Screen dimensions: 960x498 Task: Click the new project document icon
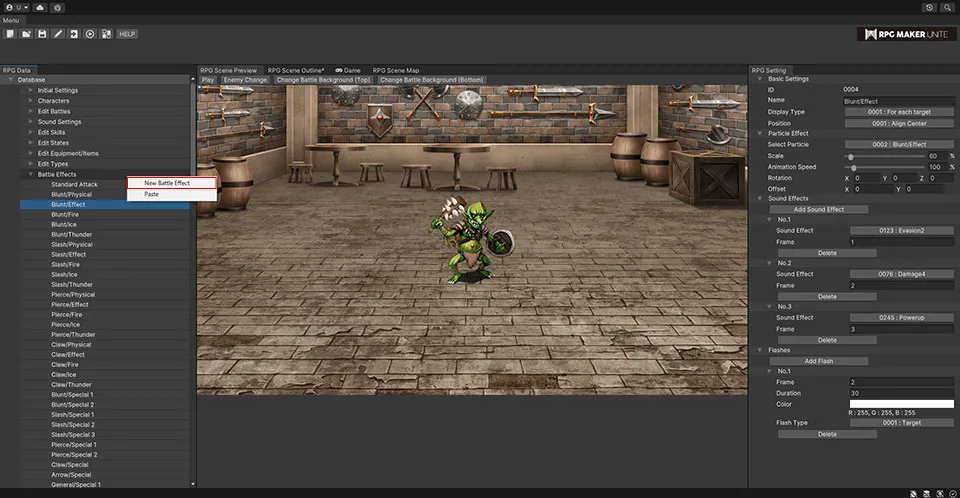(10, 34)
